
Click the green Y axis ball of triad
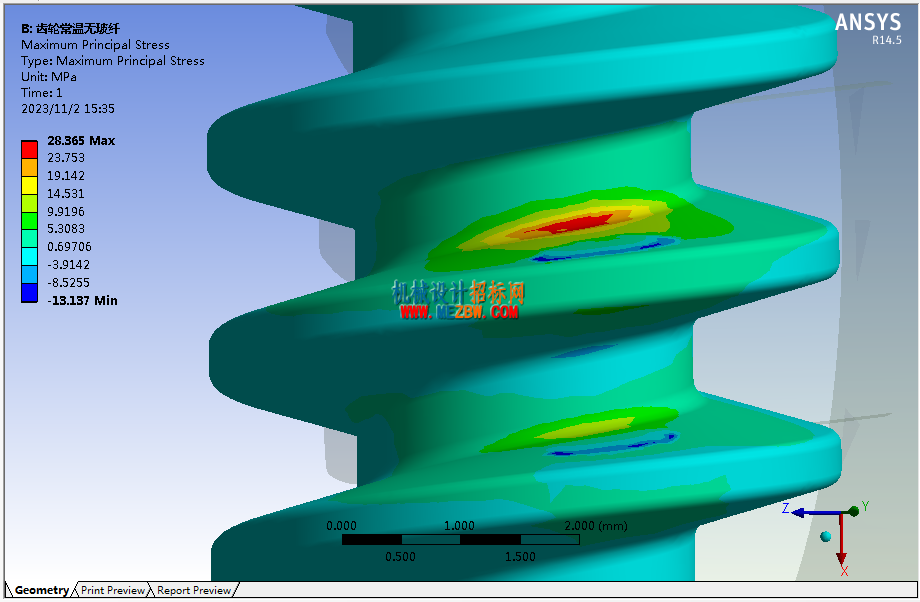(854, 511)
